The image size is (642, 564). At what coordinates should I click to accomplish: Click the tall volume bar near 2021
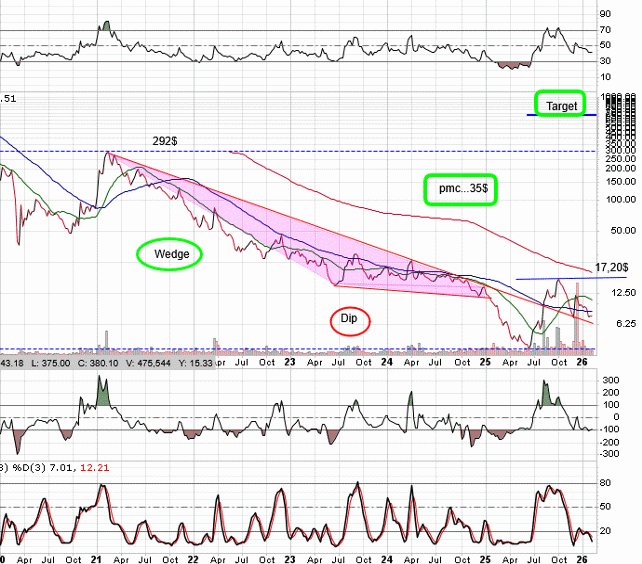coord(106,338)
